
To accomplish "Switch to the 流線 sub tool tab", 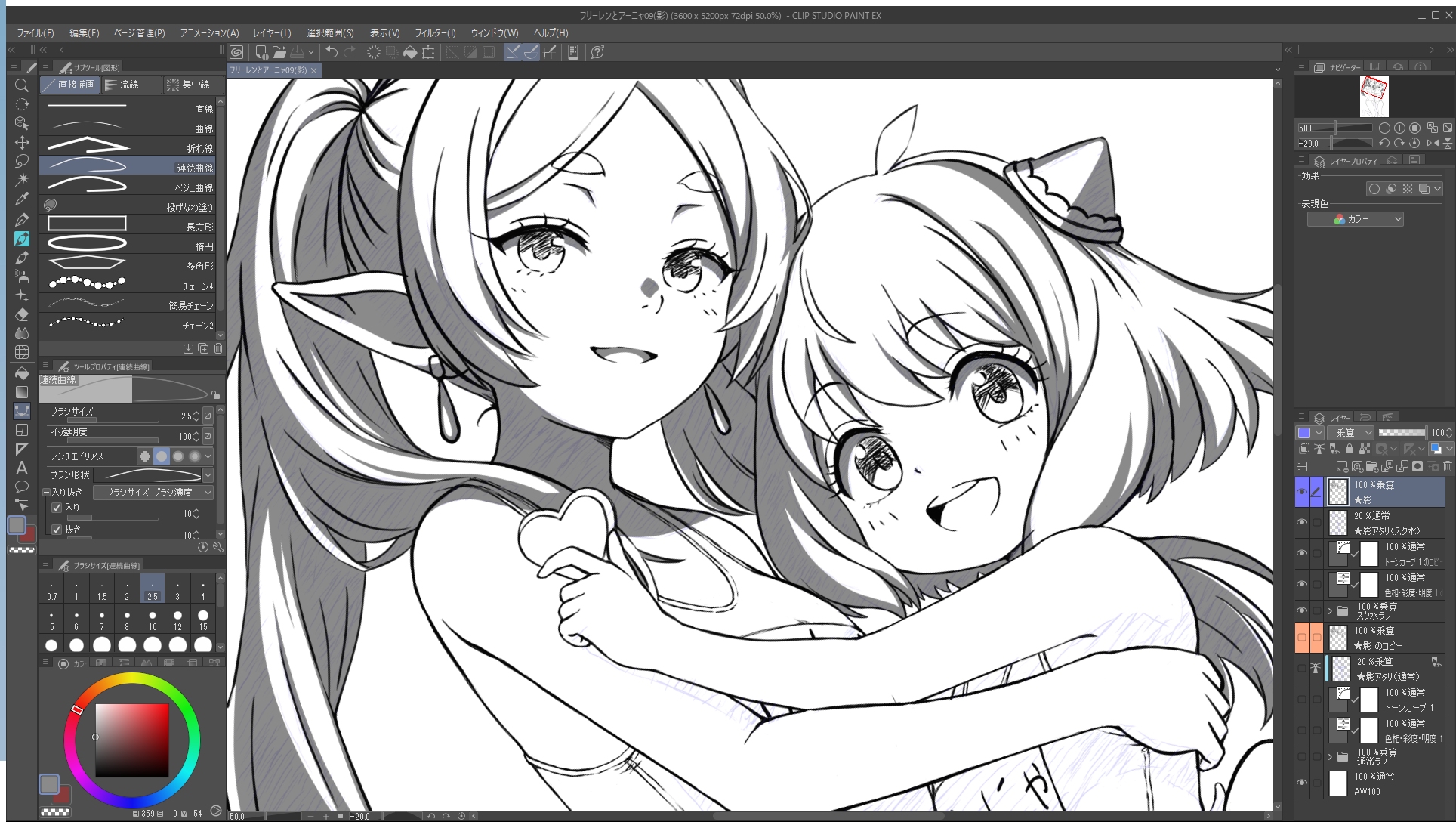I will (130, 85).
